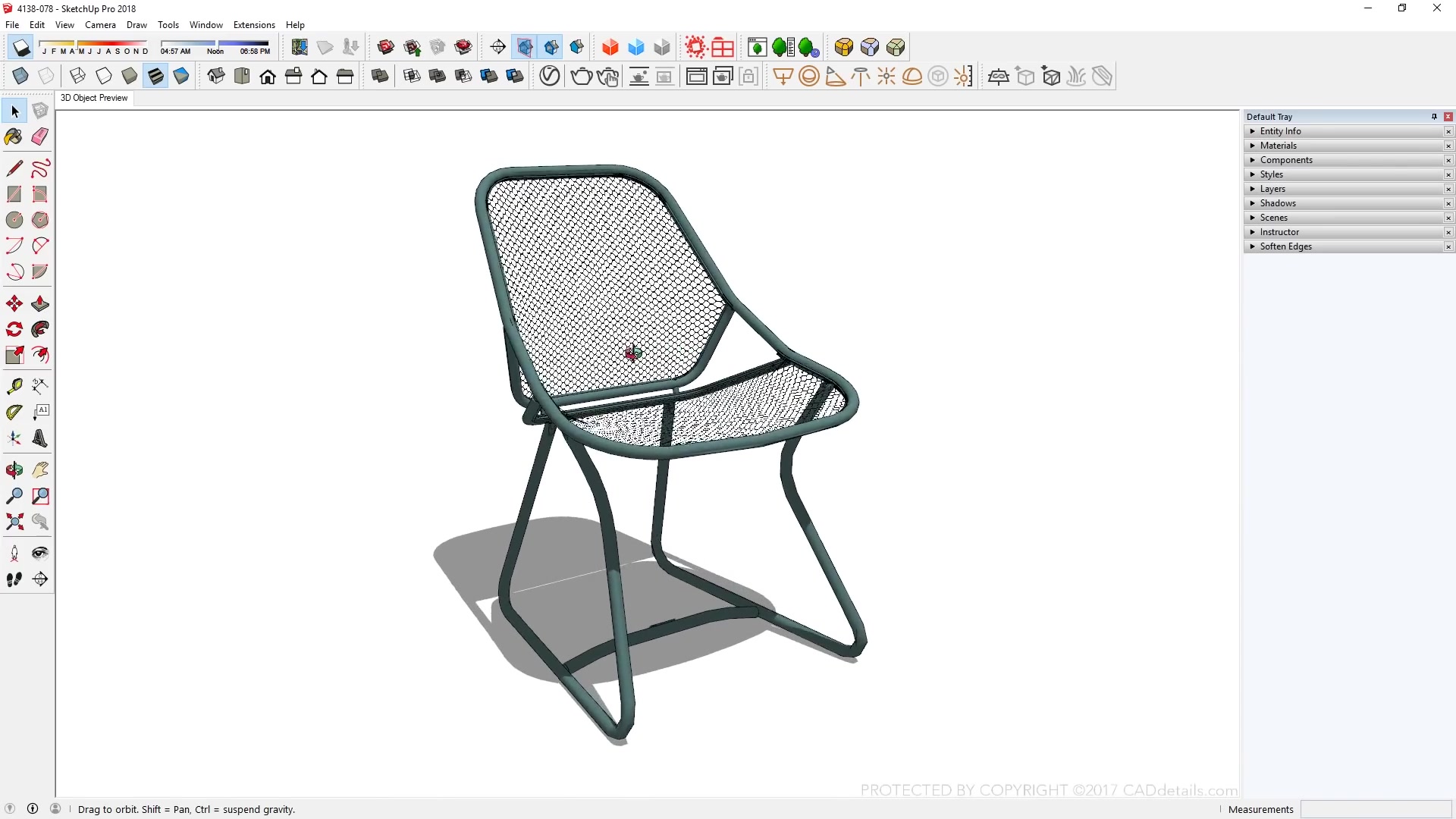
Task: Enable Wireframe face style
Action: tap(77, 76)
